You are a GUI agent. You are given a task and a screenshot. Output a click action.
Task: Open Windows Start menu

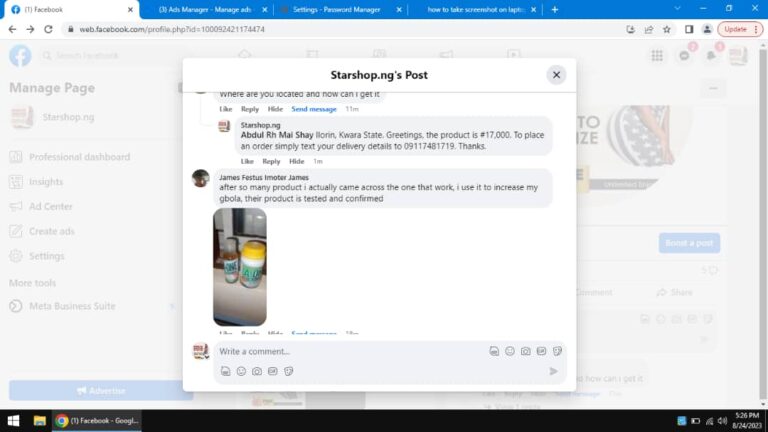coord(13,421)
